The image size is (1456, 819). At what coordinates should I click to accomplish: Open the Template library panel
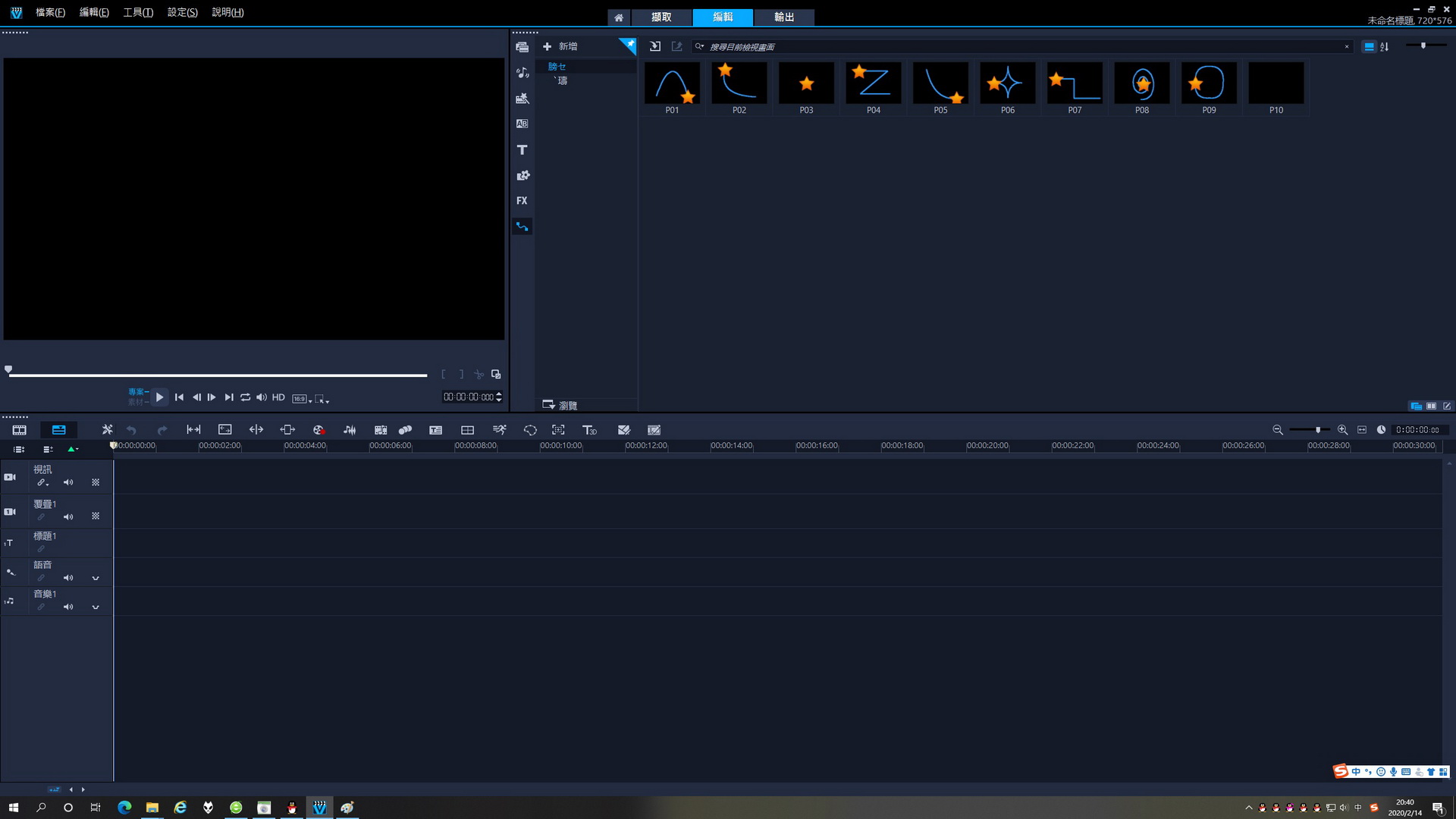click(522, 99)
